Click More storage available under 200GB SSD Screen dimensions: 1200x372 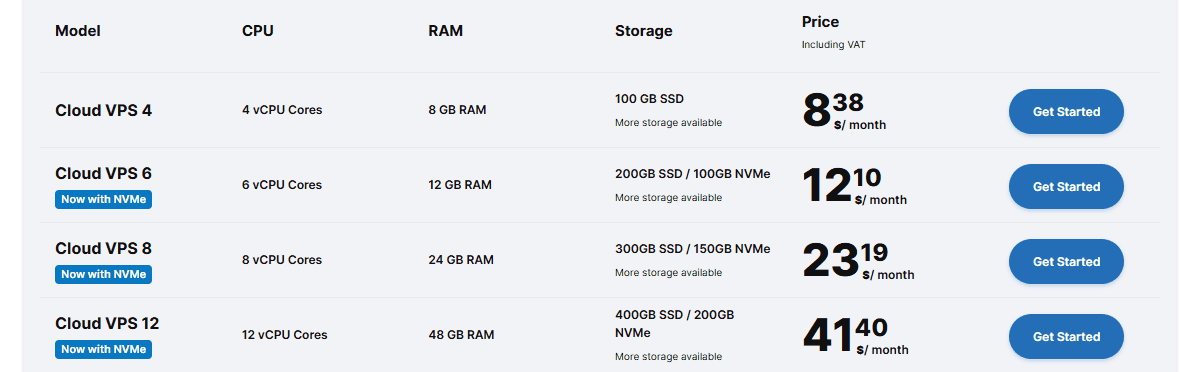[668, 198]
